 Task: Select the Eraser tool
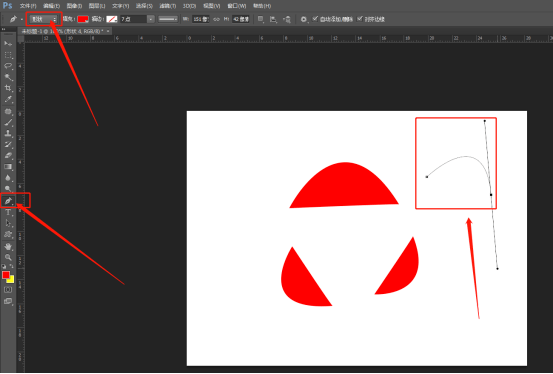tap(8, 156)
